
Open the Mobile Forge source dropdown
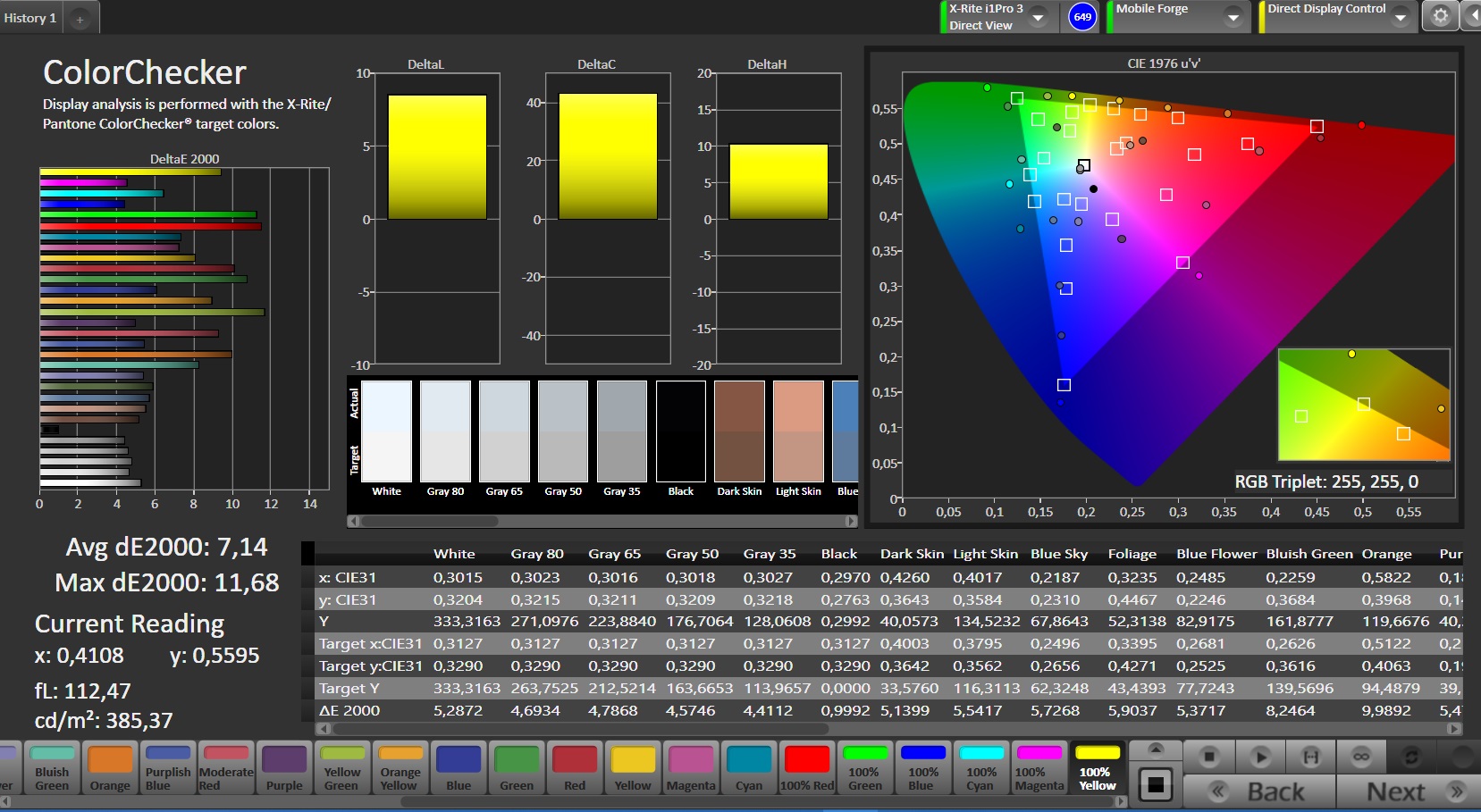click(x=1233, y=17)
